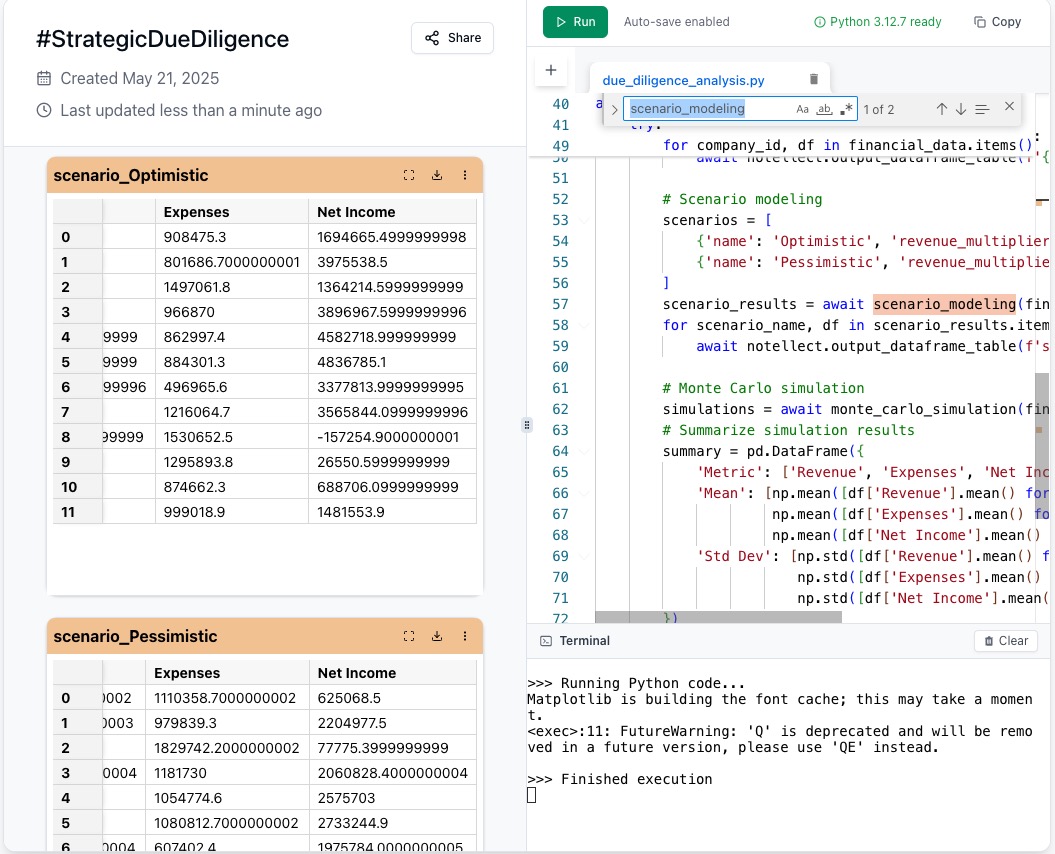
Task: Expand scenario_Pessimistic table to fullscreen
Action: click(408, 636)
